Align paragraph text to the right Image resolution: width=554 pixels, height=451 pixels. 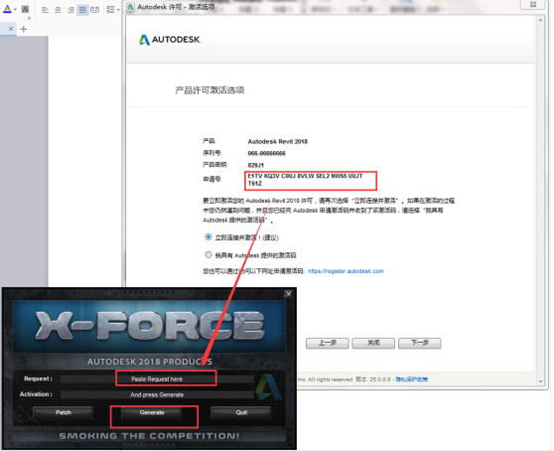click(71, 10)
